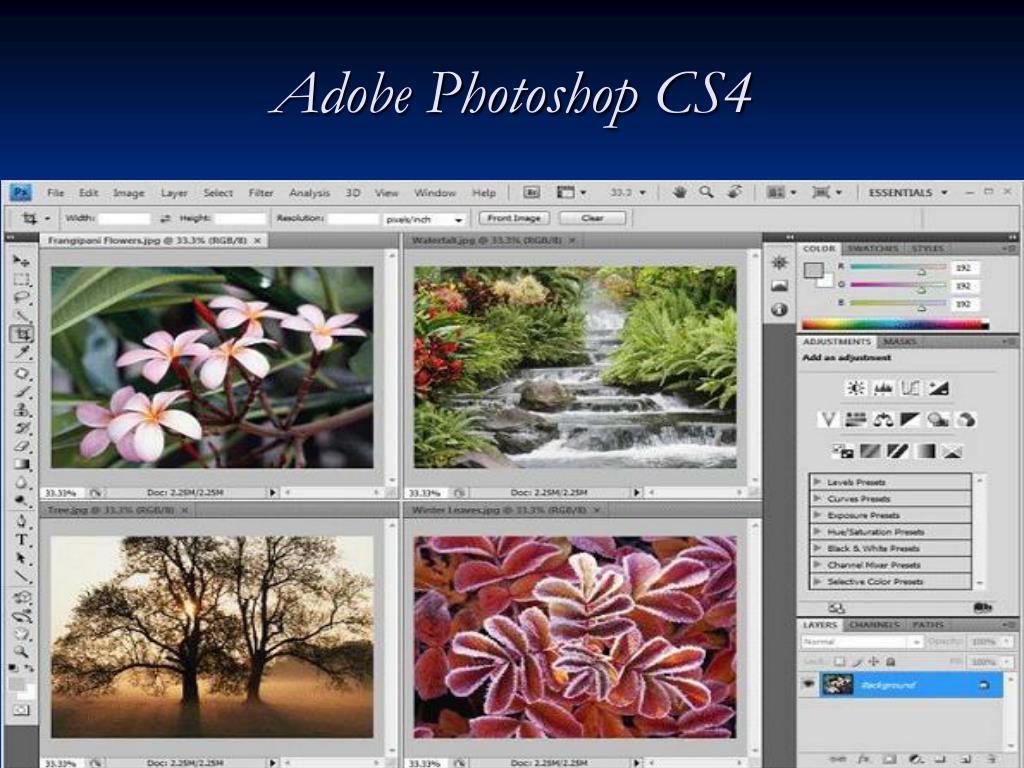Open the Screen Mode dropdown
The height and width of the screenshot is (768, 1024).
tap(826, 193)
